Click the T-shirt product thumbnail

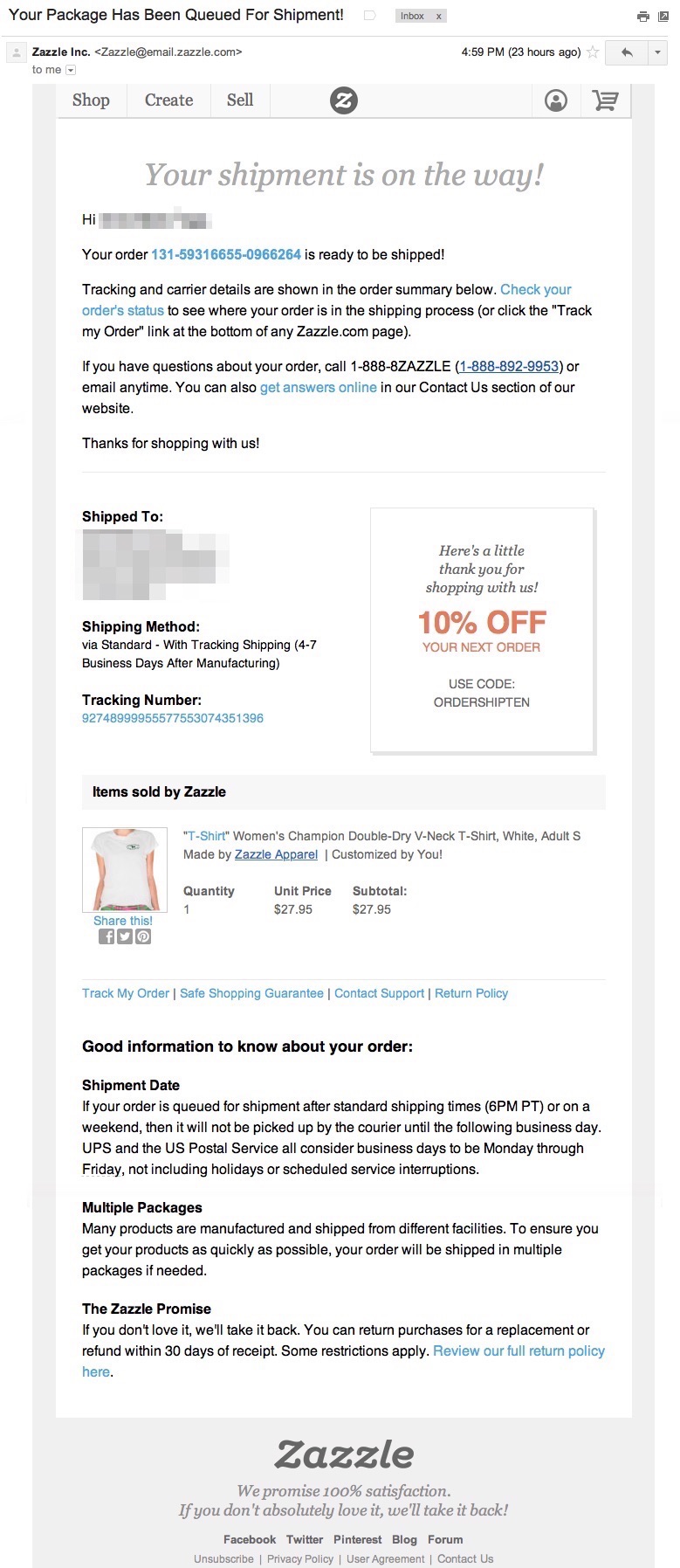pyautogui.click(x=124, y=869)
